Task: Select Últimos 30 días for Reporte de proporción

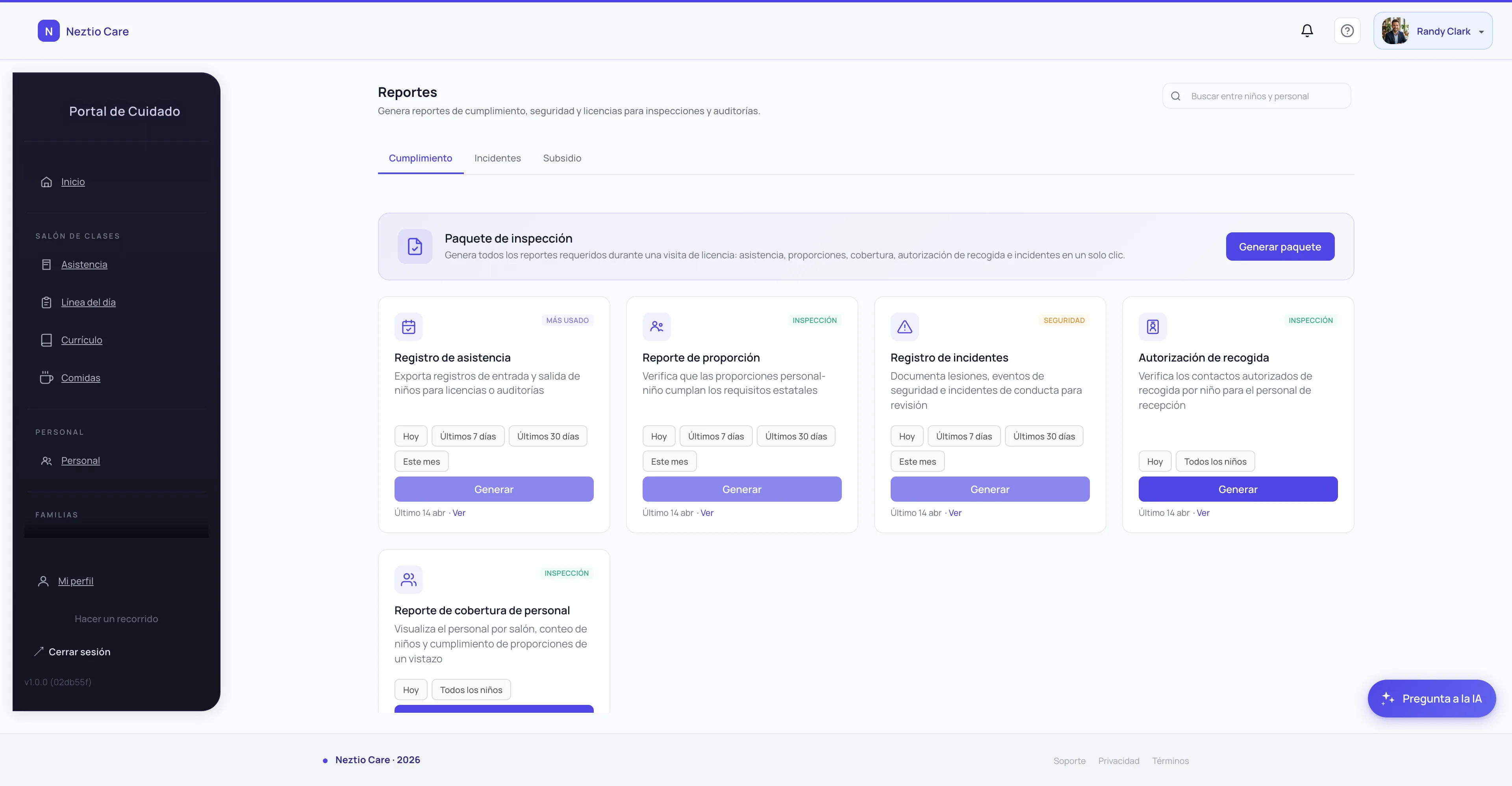Action: click(796, 436)
